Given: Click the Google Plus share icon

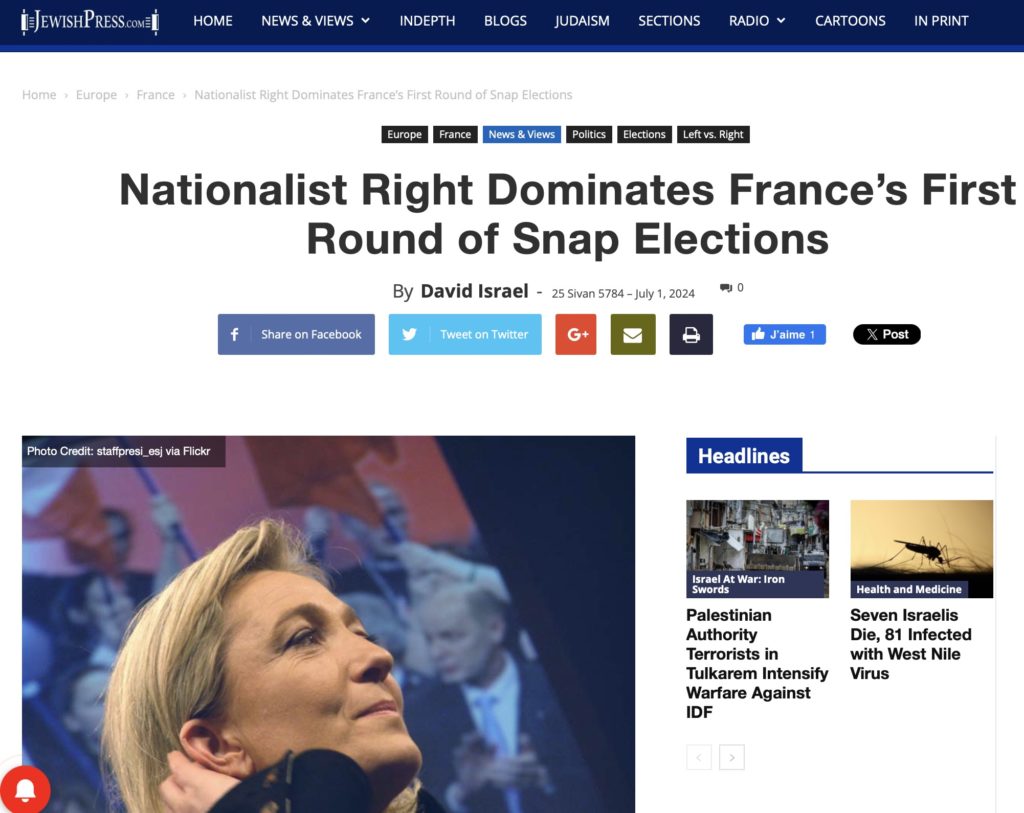Looking at the screenshot, I should point(576,335).
